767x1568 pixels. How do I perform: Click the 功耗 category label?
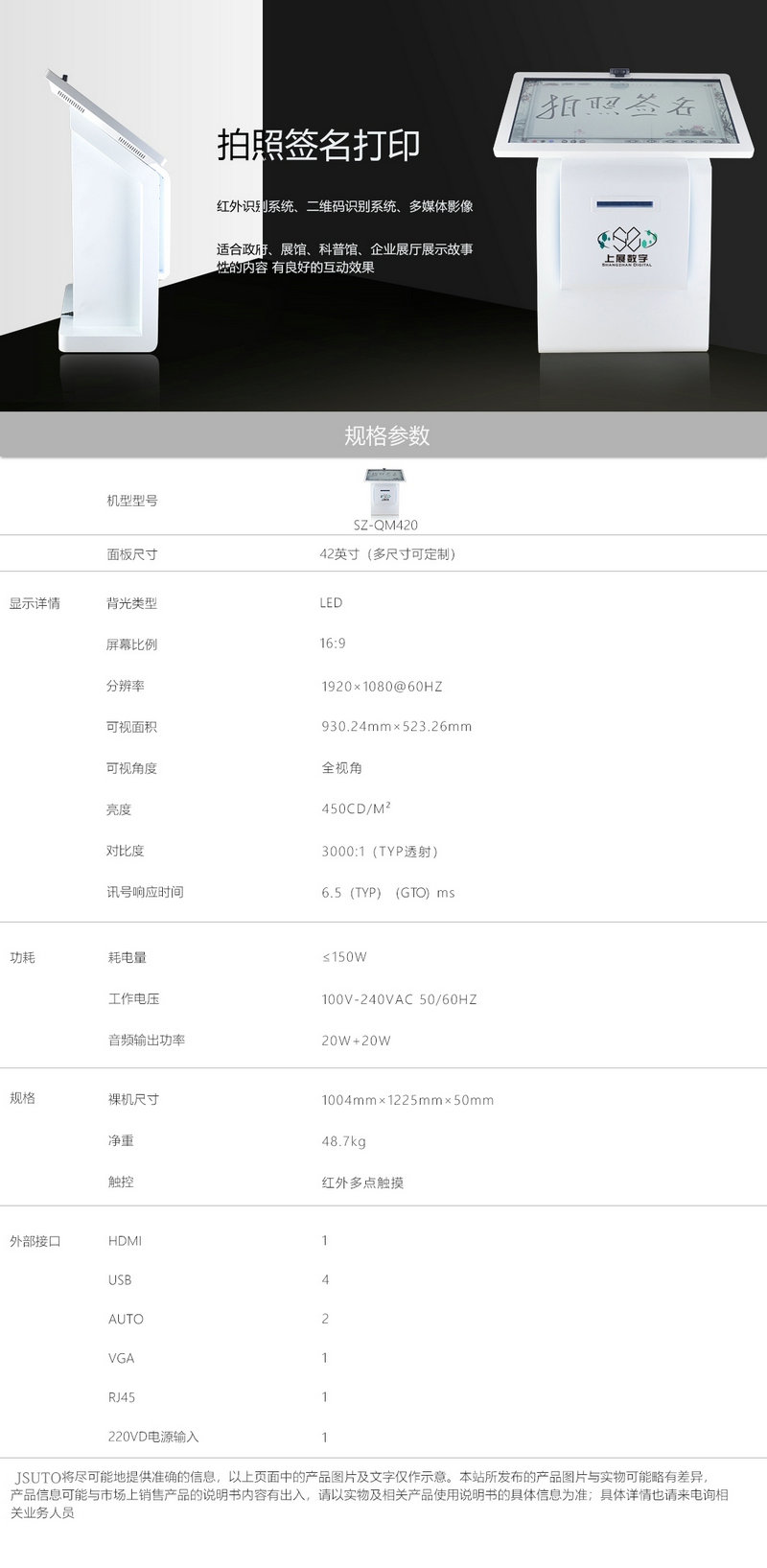(23, 957)
